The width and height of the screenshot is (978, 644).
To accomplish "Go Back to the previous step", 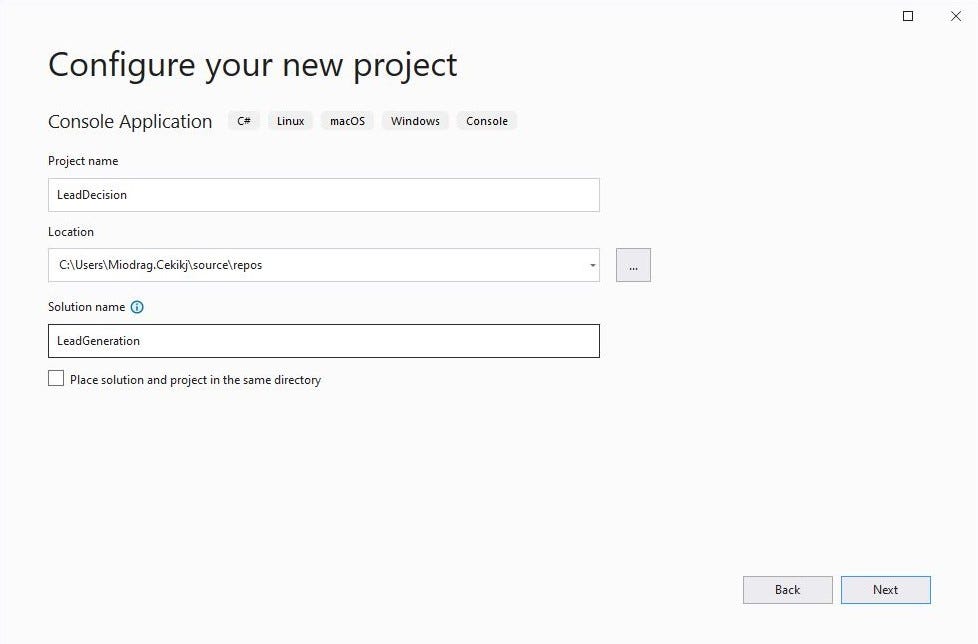I will point(787,590).
